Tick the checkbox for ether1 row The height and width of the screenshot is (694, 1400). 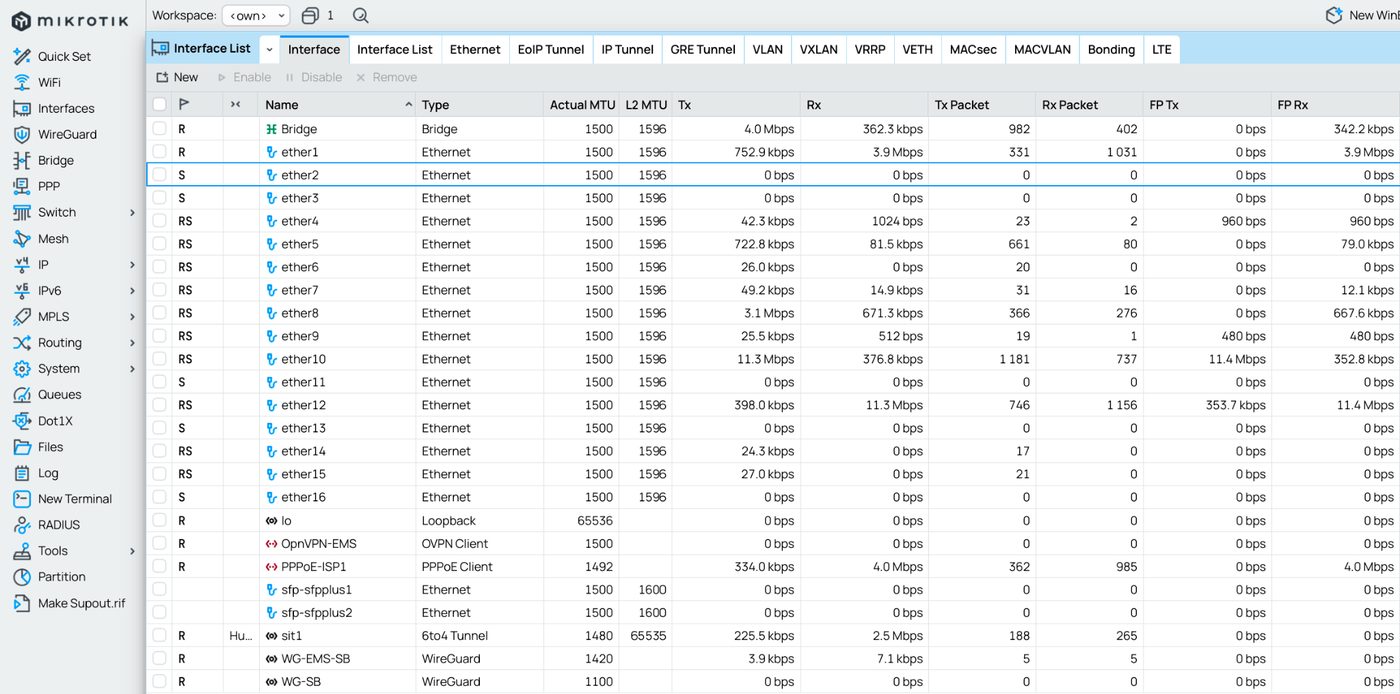(160, 152)
